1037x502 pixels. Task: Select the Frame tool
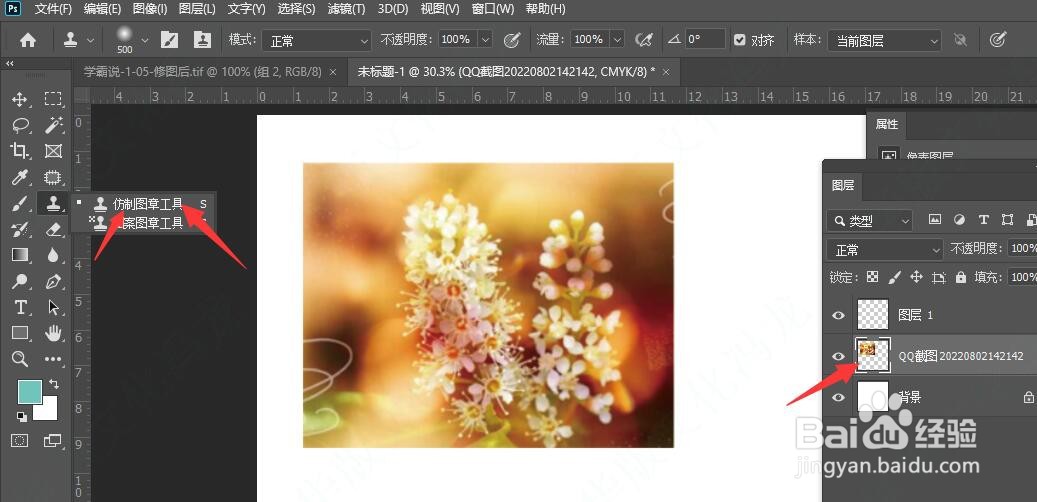coord(53,151)
